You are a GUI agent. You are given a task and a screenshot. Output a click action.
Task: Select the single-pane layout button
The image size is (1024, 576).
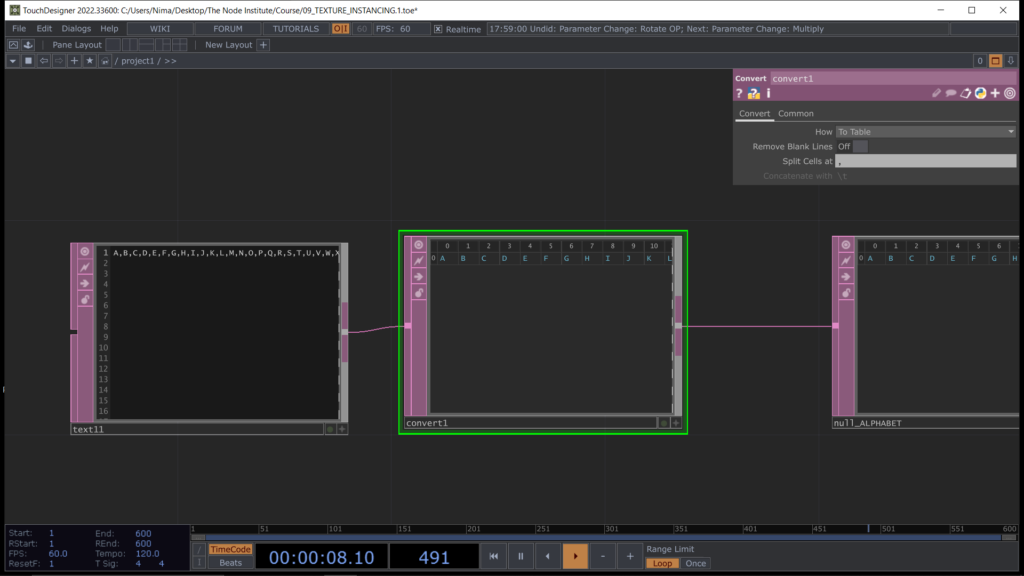pos(113,44)
